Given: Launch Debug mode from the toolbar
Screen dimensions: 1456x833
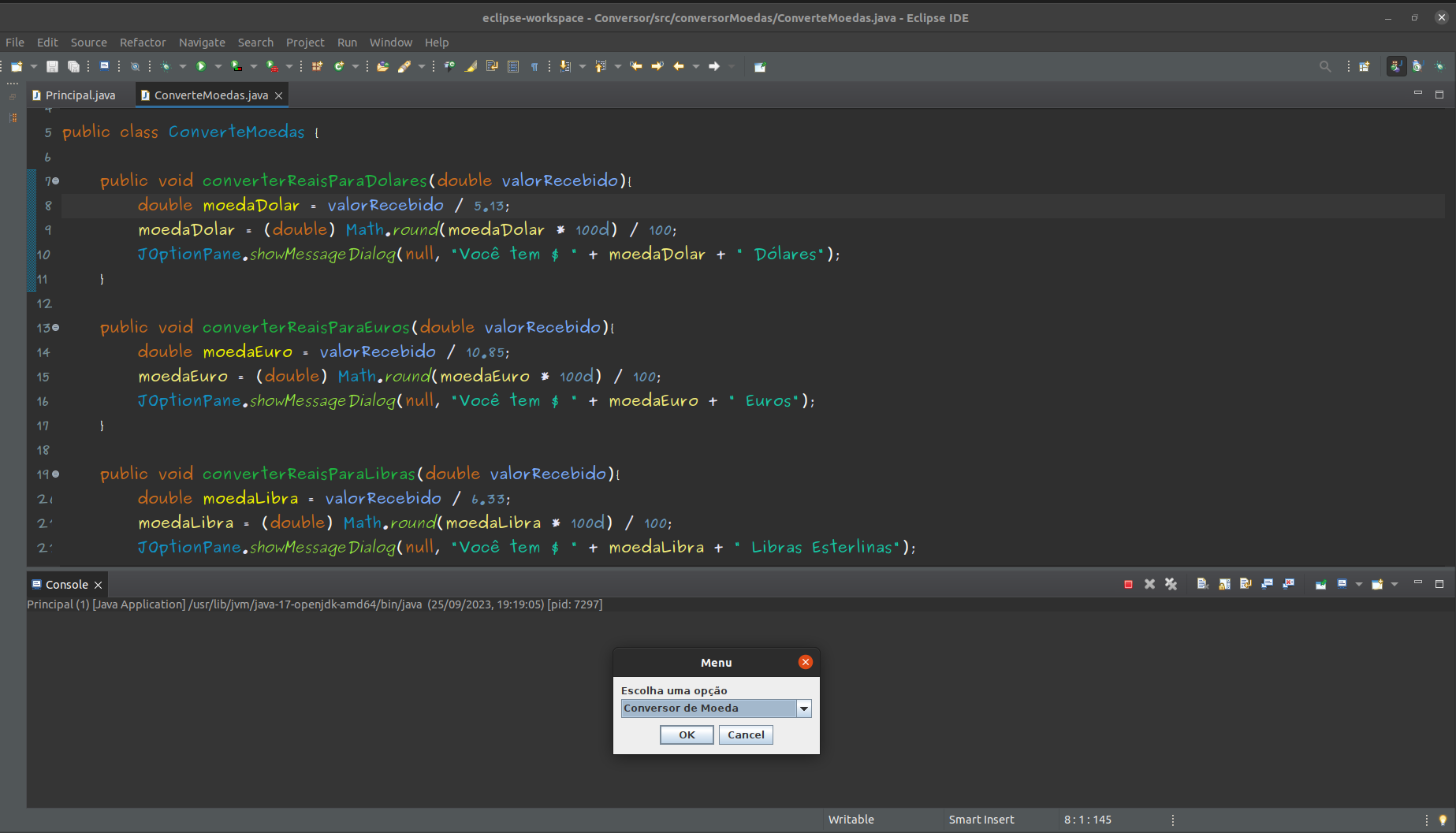Looking at the screenshot, I should coord(166,66).
